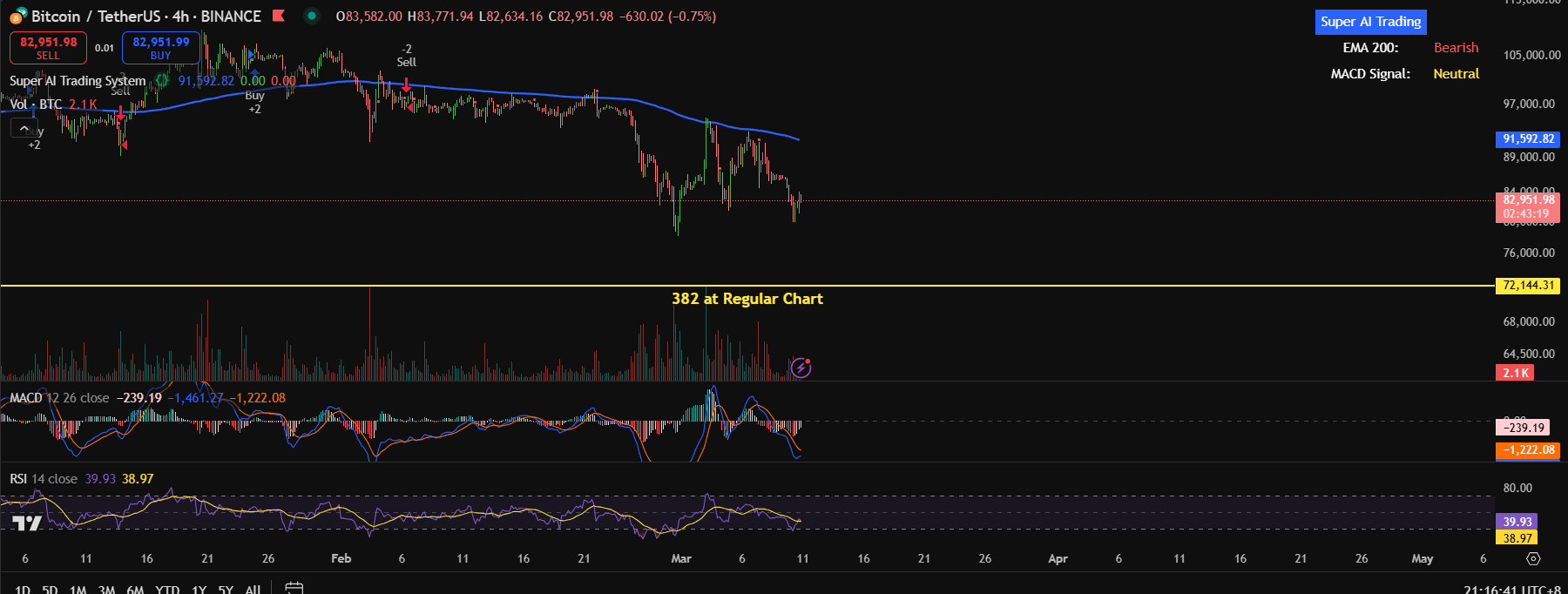Select the 6M time range
The width and height of the screenshot is (1568, 594).
(x=135, y=590)
